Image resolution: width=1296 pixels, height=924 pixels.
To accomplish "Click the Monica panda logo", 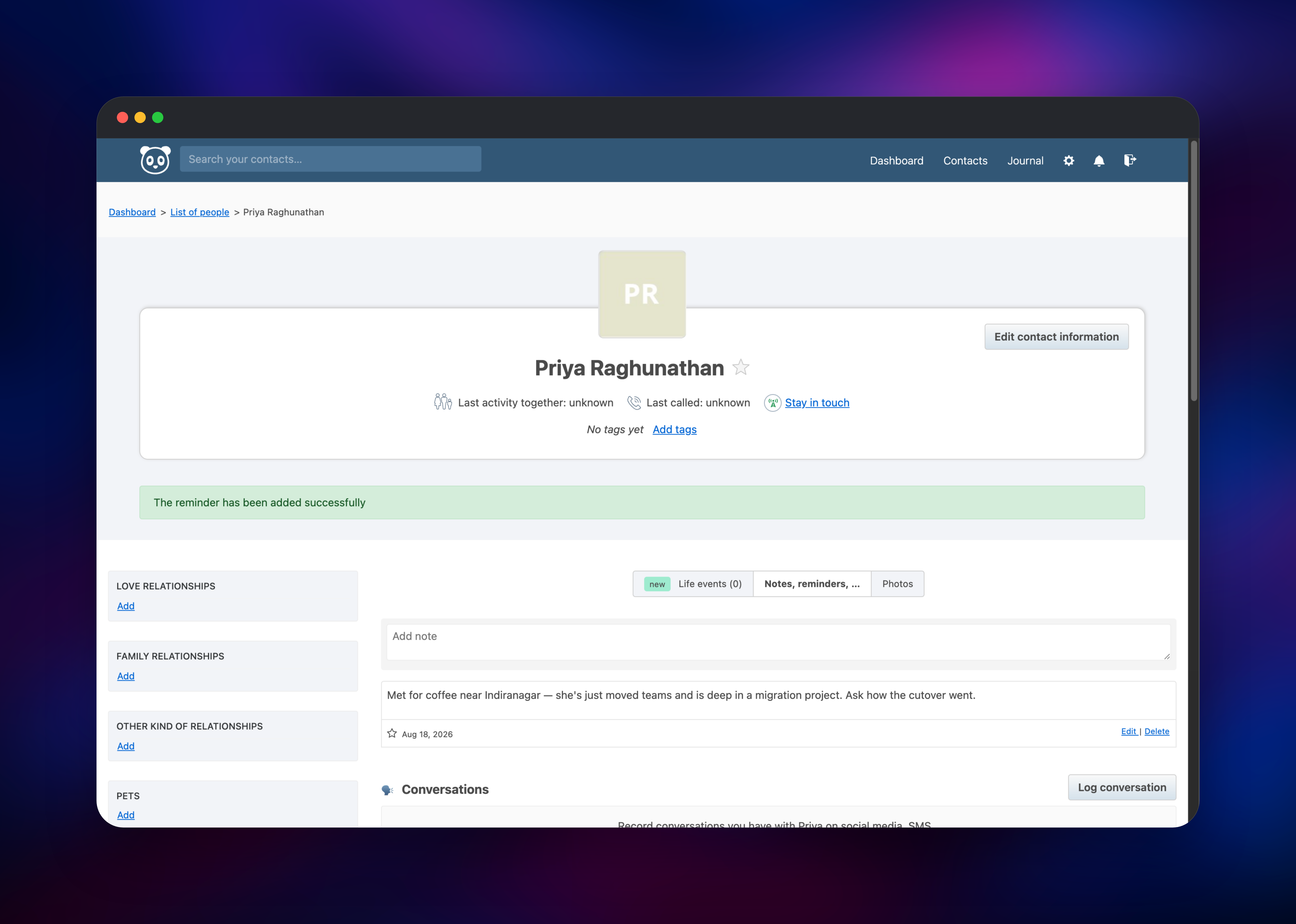I will click(x=155, y=160).
